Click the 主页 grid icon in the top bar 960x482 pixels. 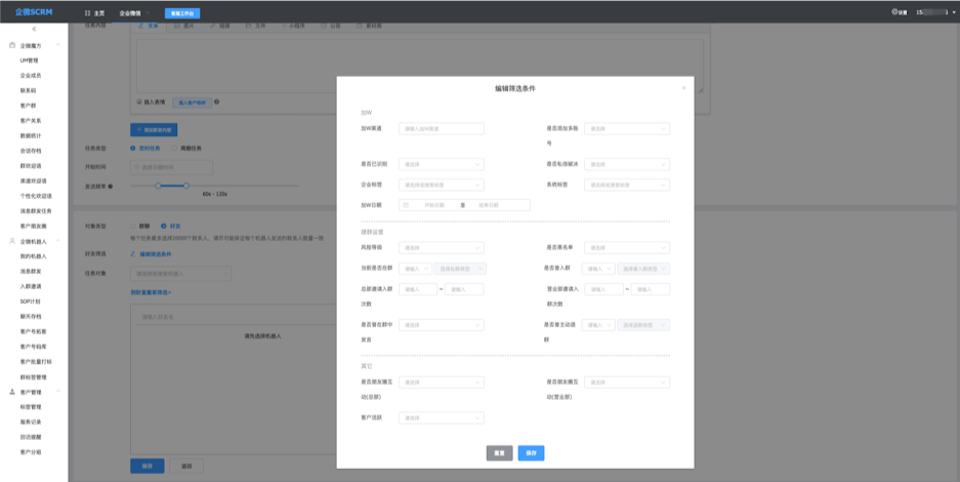88,12
